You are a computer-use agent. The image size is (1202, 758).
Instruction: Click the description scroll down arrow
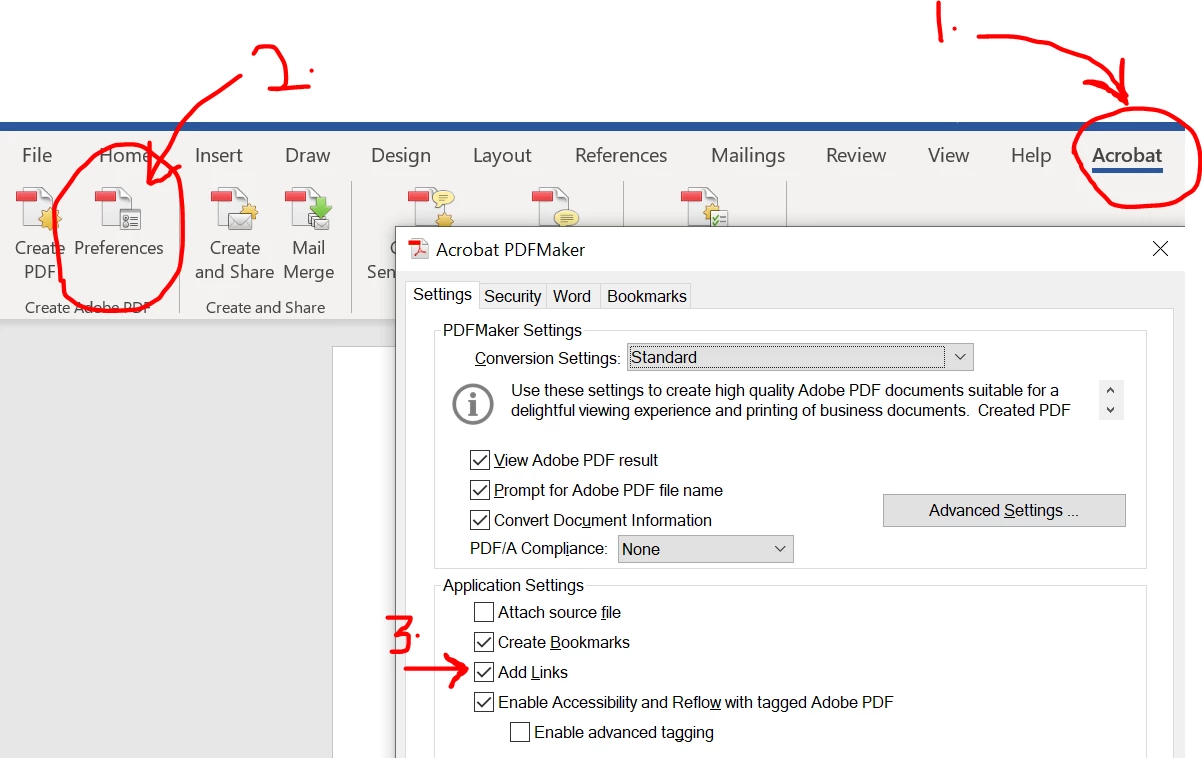click(1111, 410)
